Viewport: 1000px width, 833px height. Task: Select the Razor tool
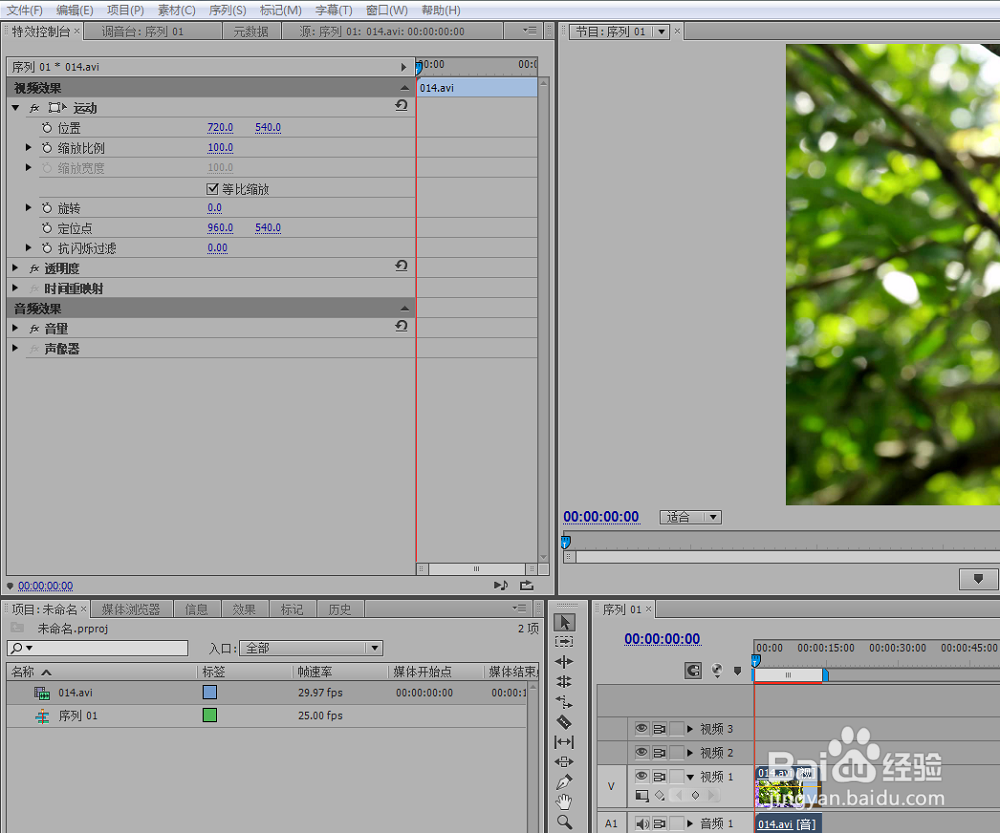[x=564, y=722]
